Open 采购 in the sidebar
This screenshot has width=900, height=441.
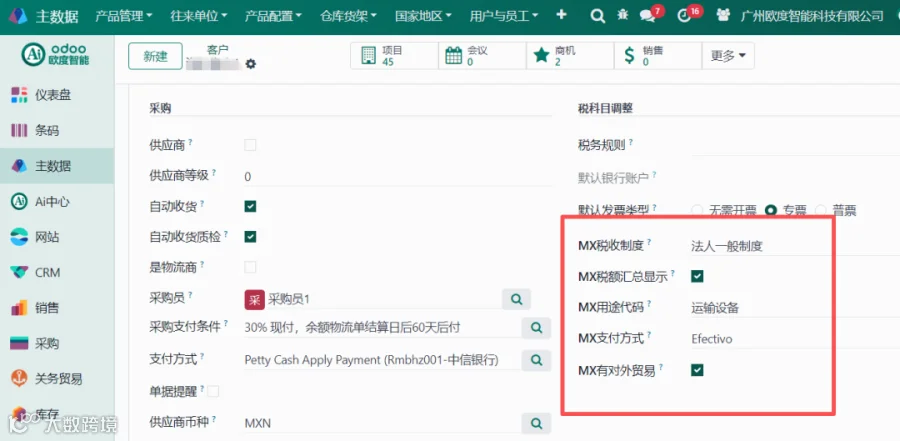57,344
